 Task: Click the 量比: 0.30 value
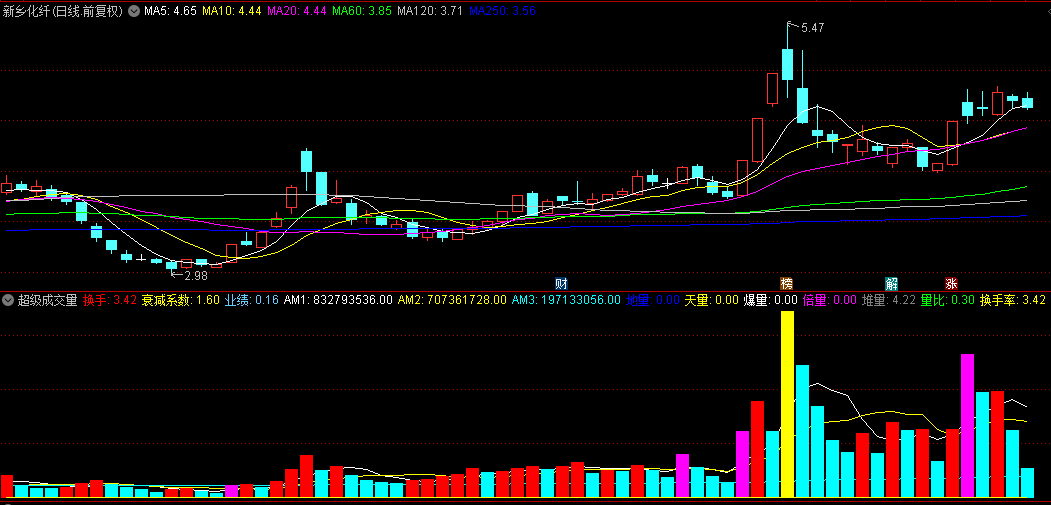[x=948, y=300]
